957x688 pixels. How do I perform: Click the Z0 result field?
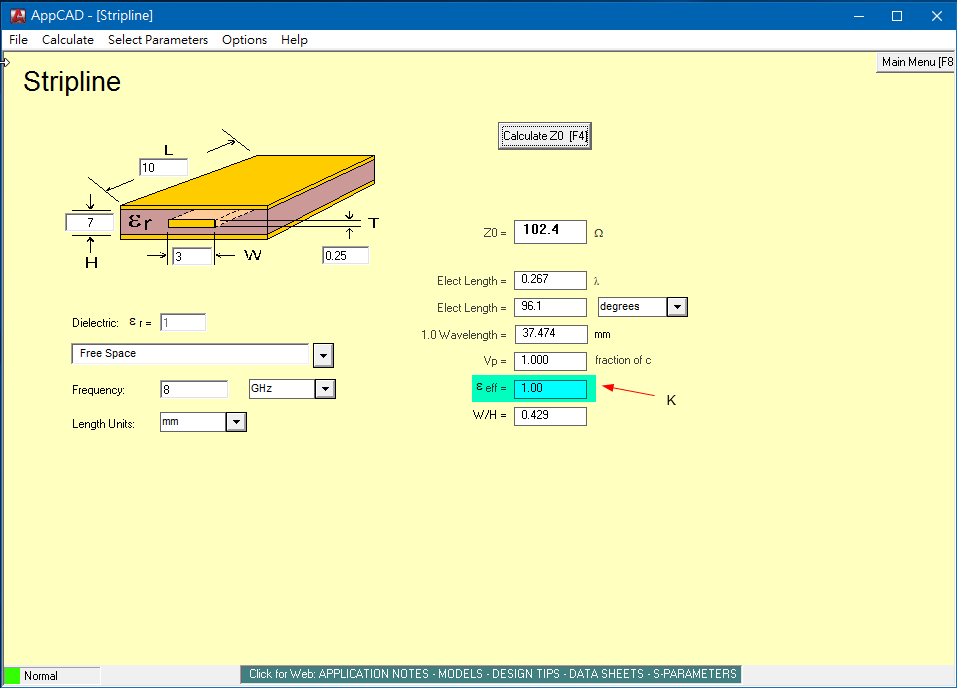pyautogui.click(x=551, y=232)
